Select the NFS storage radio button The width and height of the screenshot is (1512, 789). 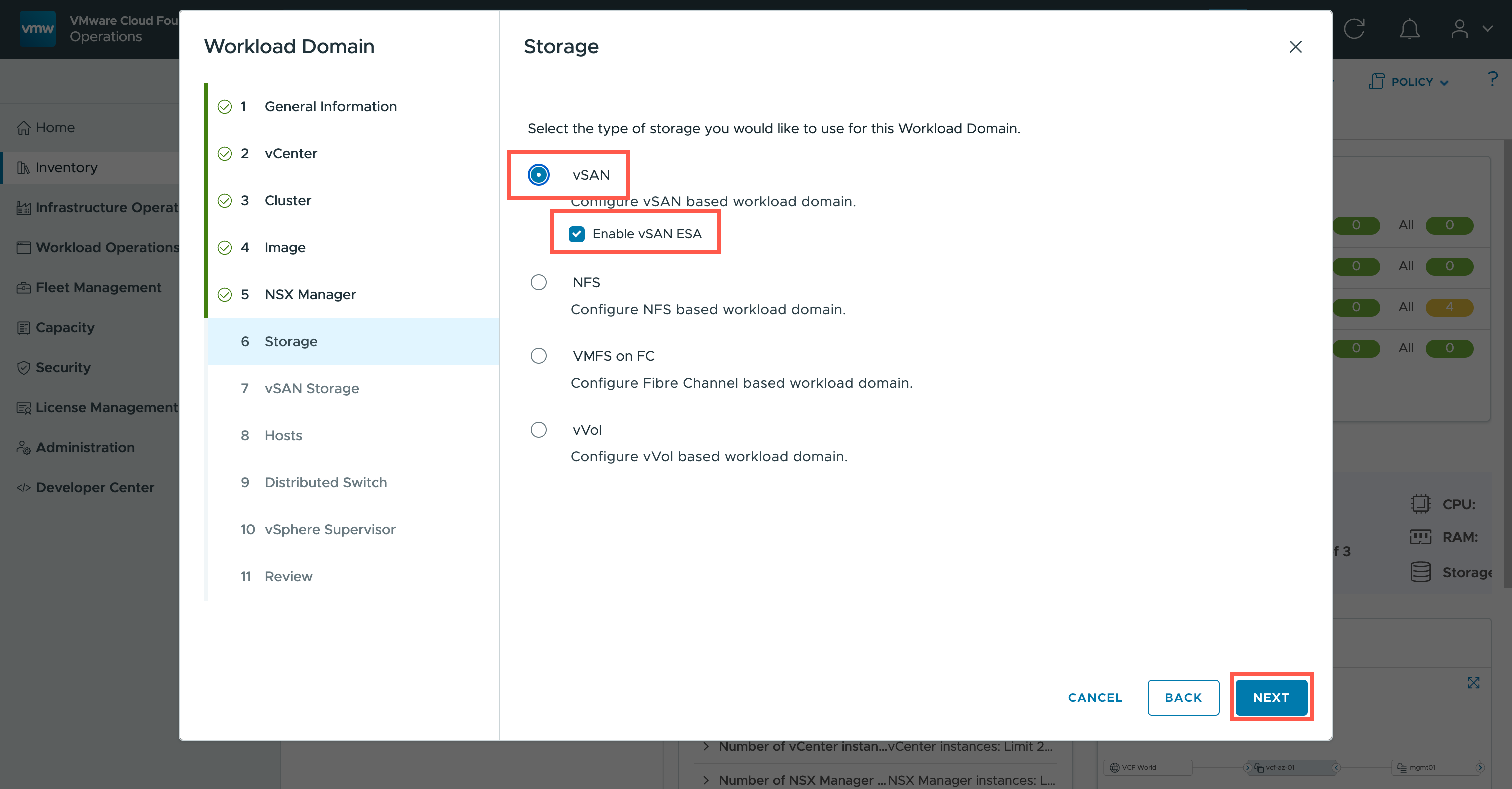click(538, 282)
